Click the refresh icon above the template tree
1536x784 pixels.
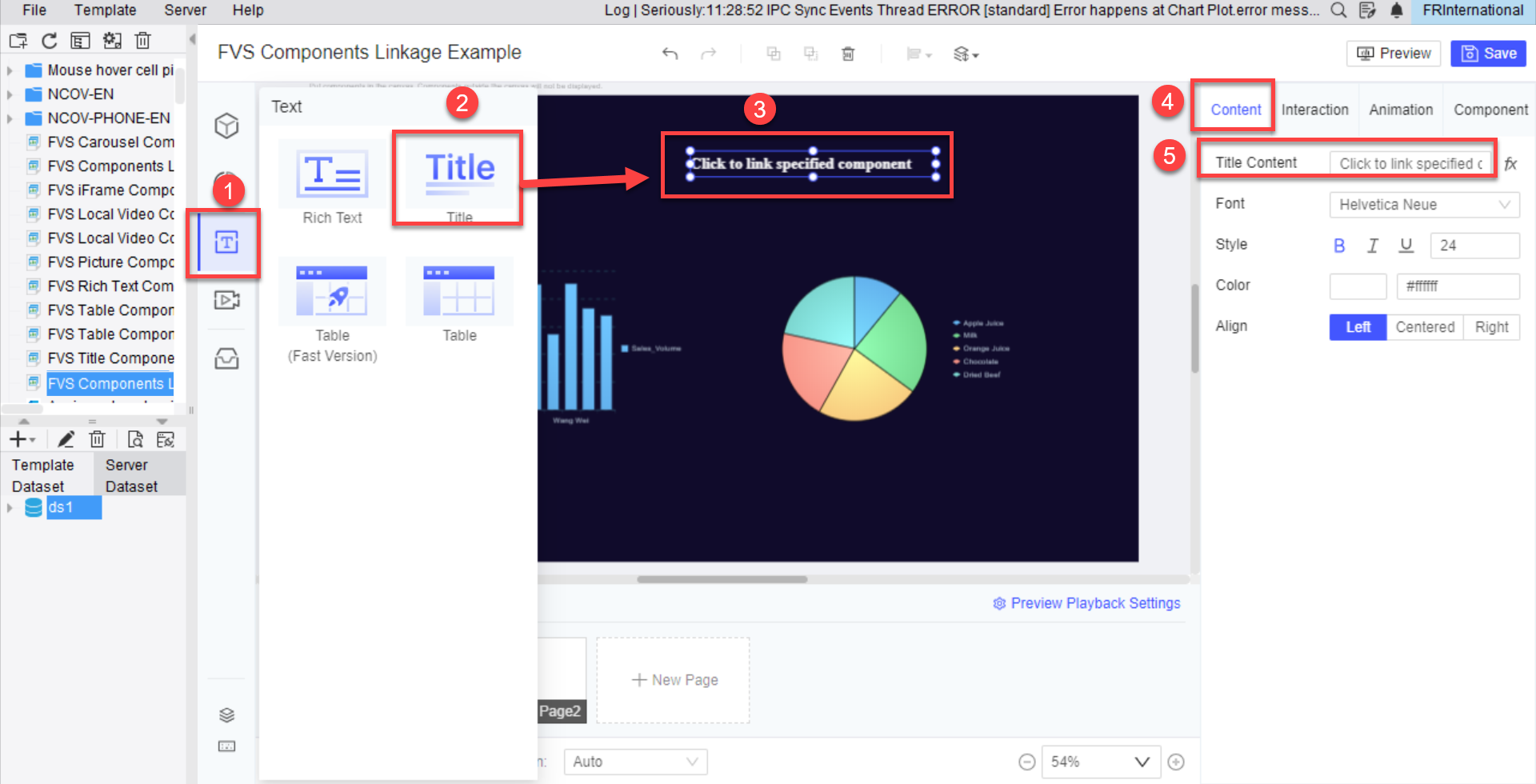tap(49, 40)
